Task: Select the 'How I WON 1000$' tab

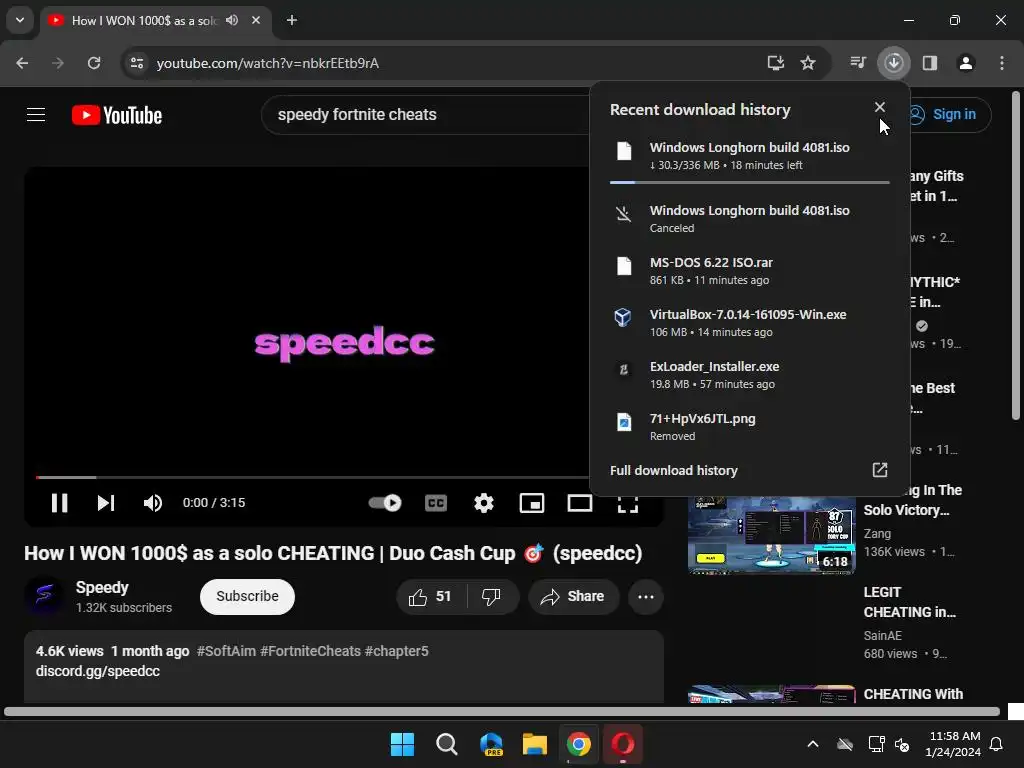Action: point(144,21)
